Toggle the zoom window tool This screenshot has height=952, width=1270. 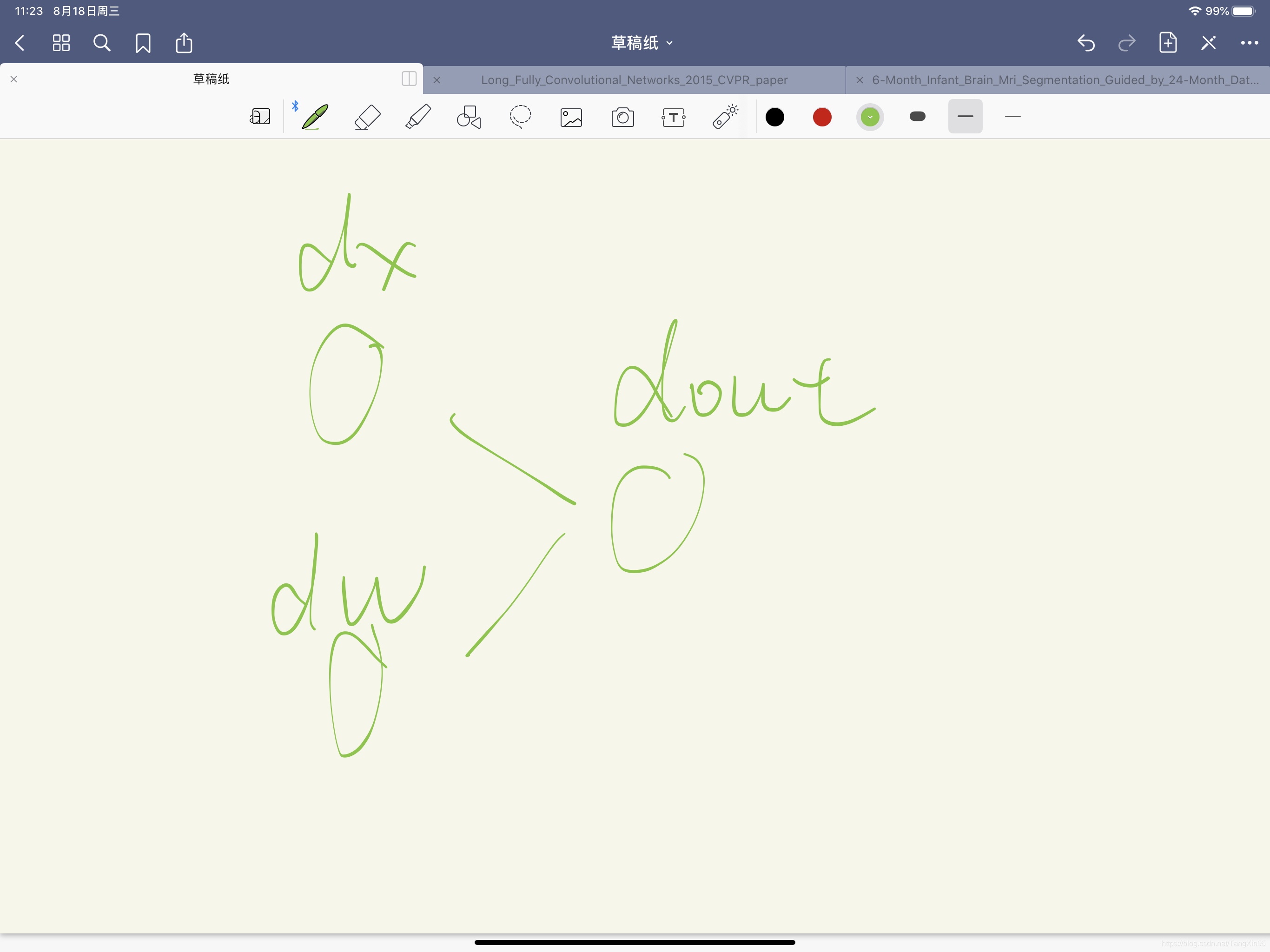260,117
